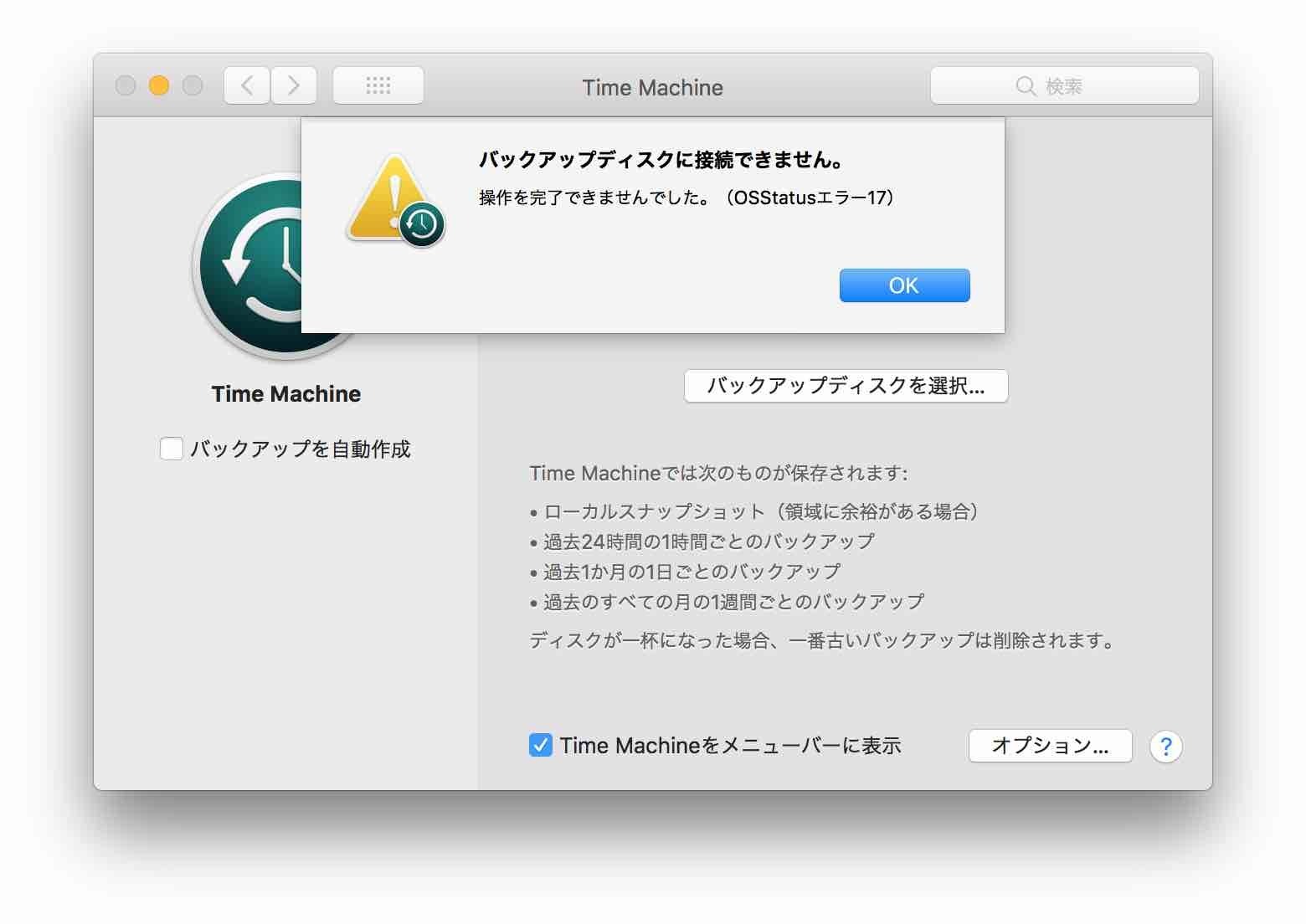
Task: Click the Time Machine label under the icon
Action: tap(286, 393)
